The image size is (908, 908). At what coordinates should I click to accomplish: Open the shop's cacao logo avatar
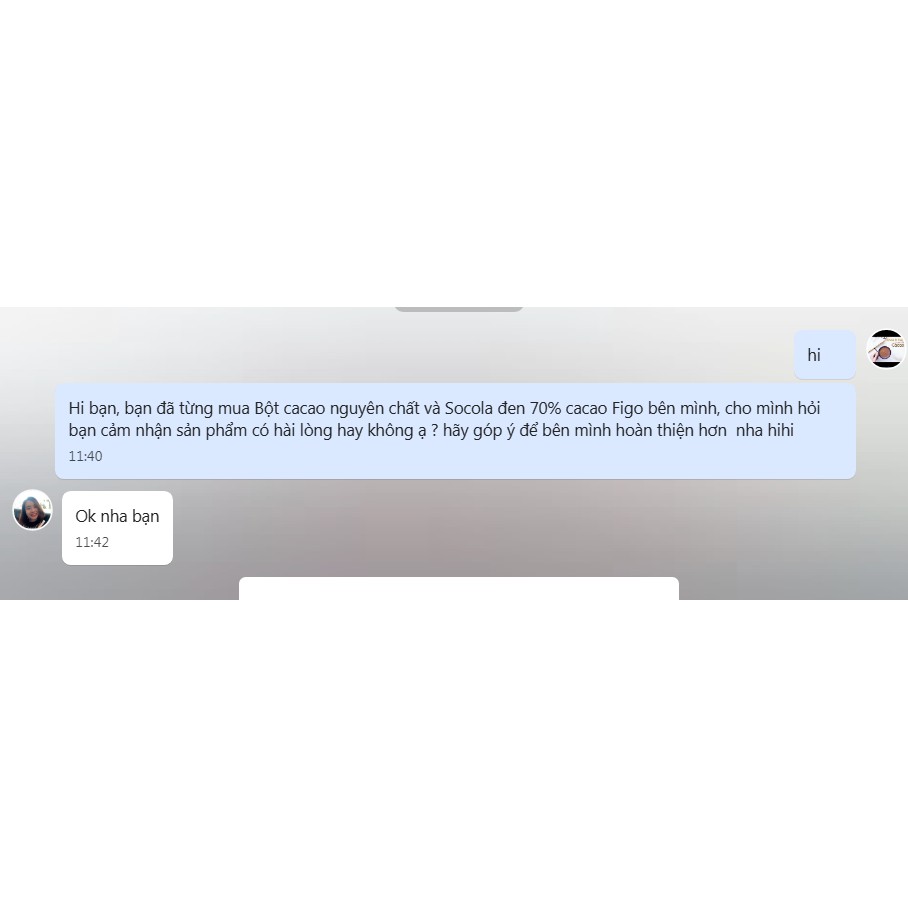point(886,349)
